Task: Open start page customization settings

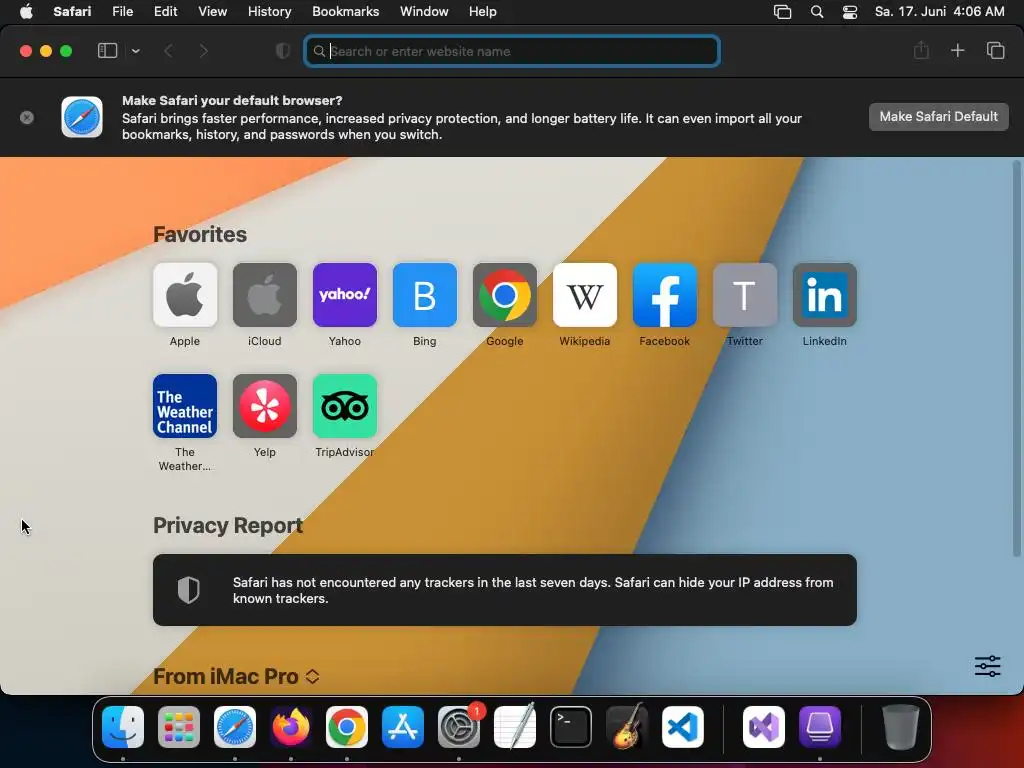Action: [987, 666]
